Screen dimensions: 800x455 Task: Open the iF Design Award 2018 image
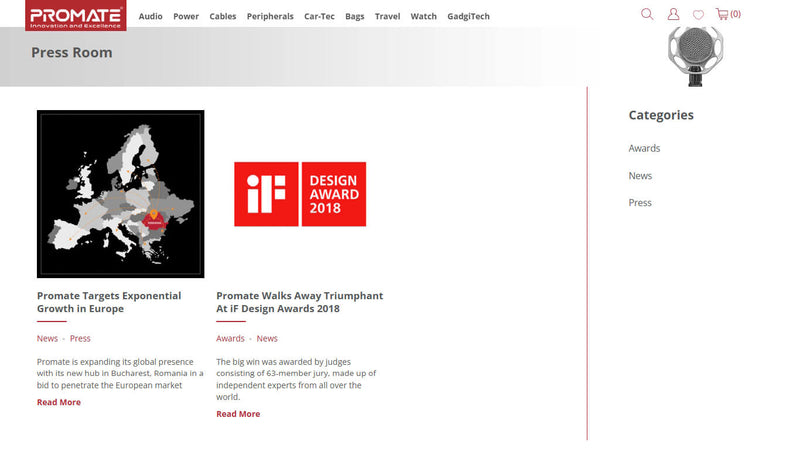300,194
